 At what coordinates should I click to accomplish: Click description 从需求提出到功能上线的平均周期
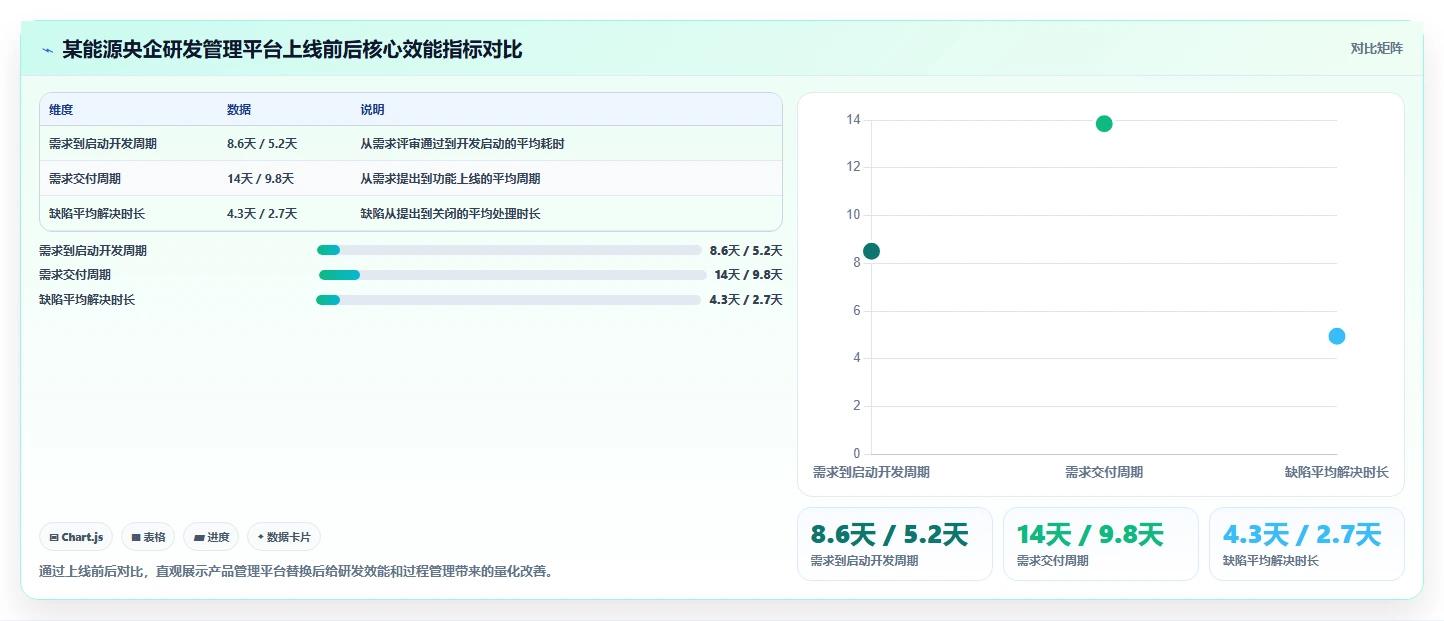(451, 179)
